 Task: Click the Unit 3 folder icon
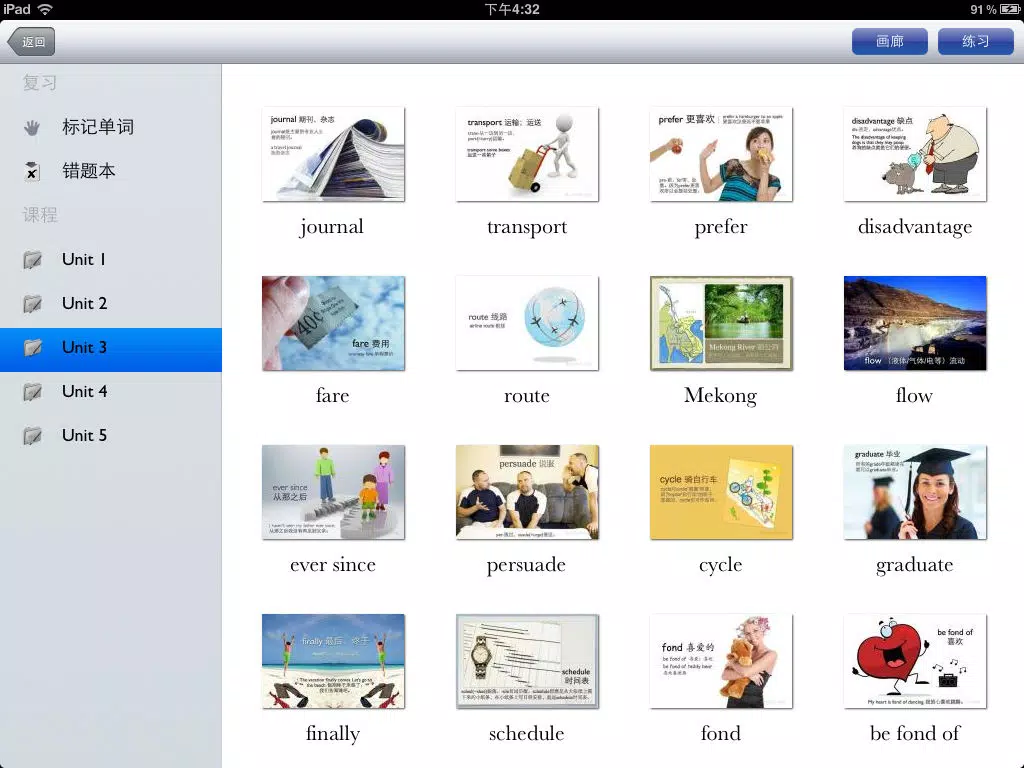pyautogui.click(x=32, y=347)
